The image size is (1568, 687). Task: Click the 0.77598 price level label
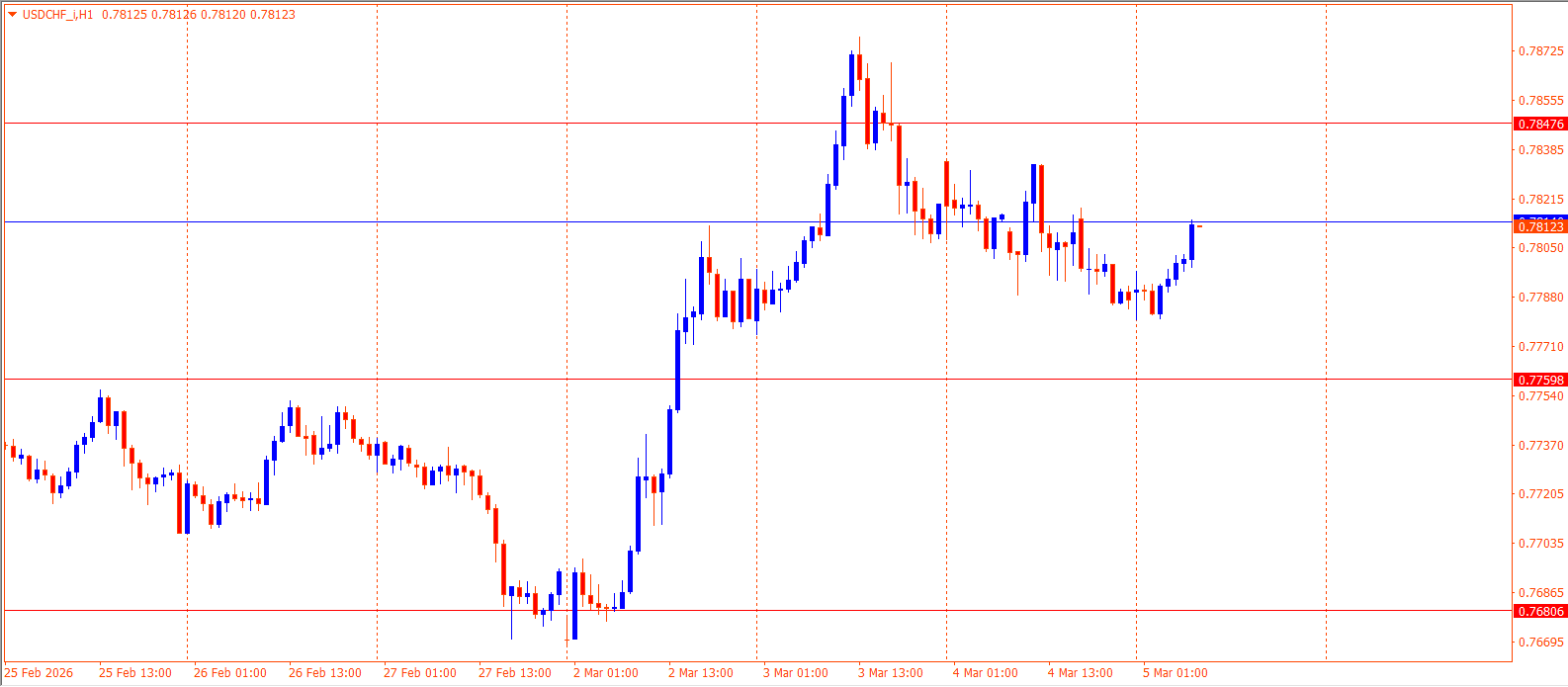[x=1540, y=380]
